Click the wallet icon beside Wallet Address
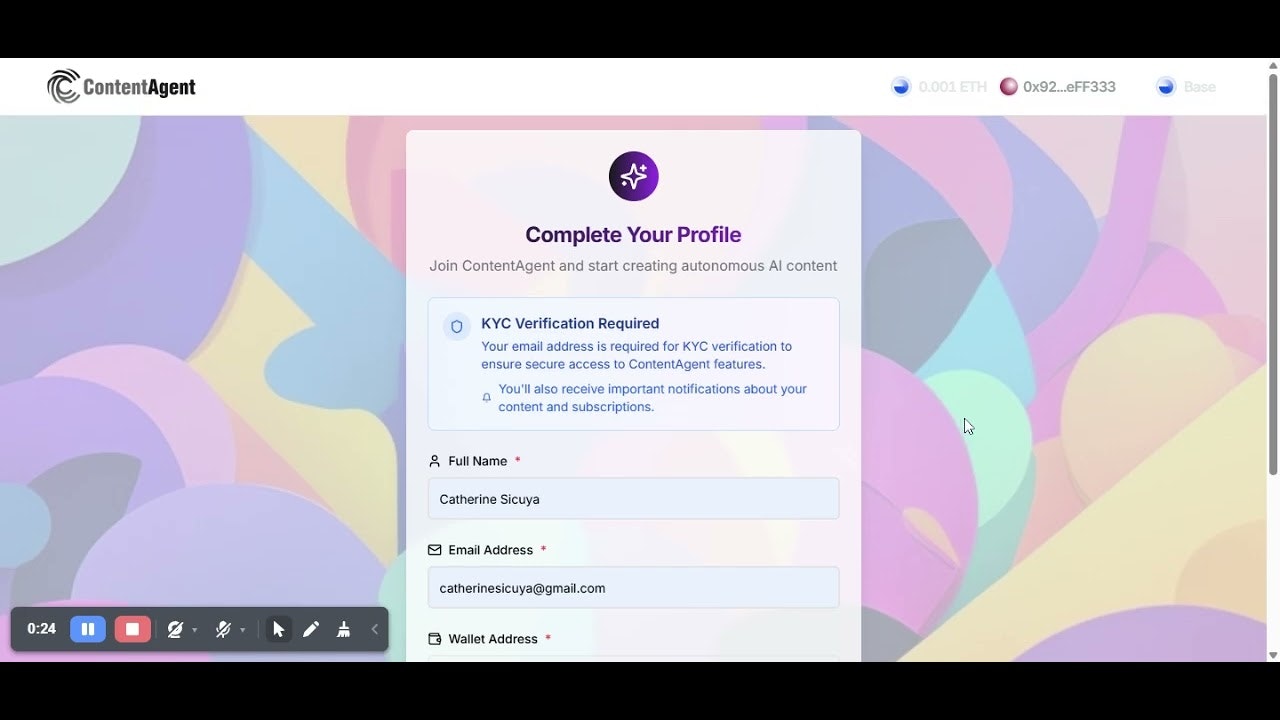 pyautogui.click(x=434, y=639)
